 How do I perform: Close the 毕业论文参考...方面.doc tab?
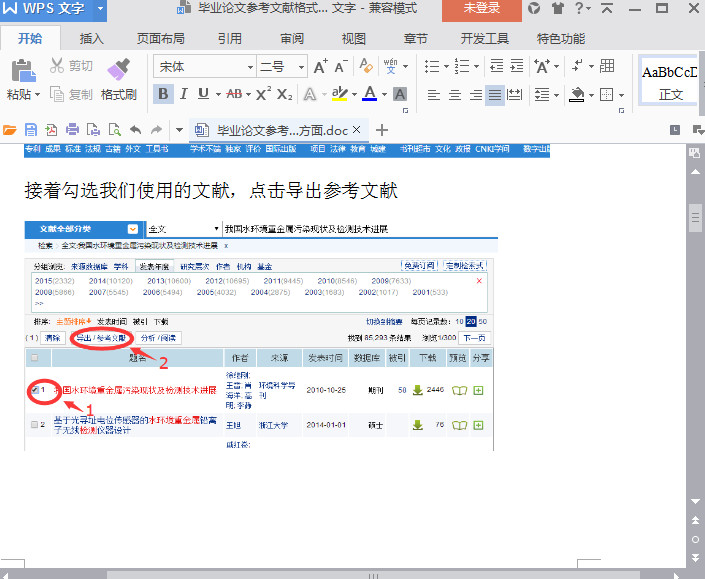point(357,130)
